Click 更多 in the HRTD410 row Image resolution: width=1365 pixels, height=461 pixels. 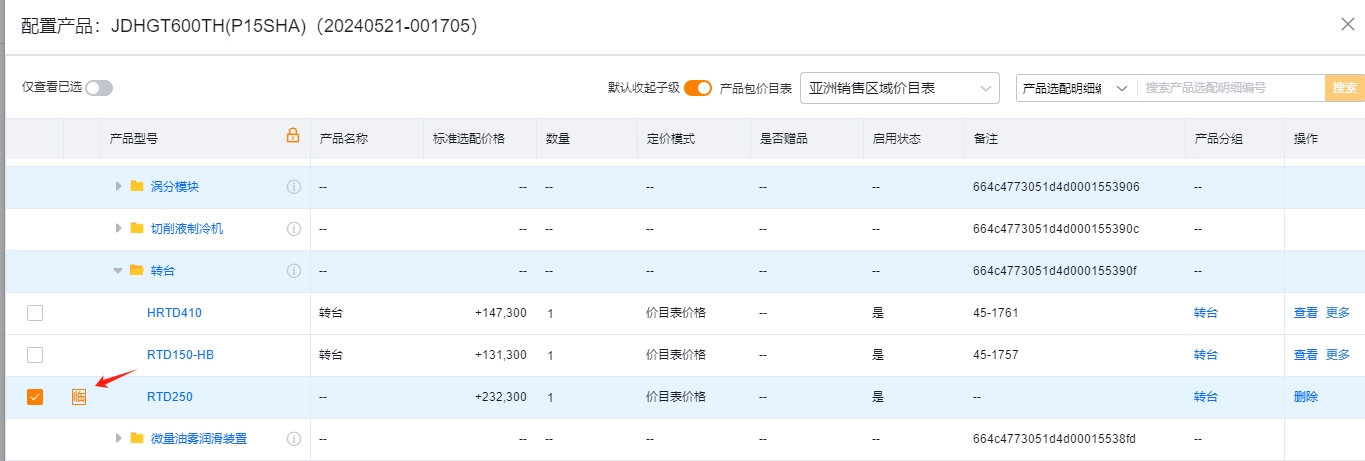pos(1338,313)
